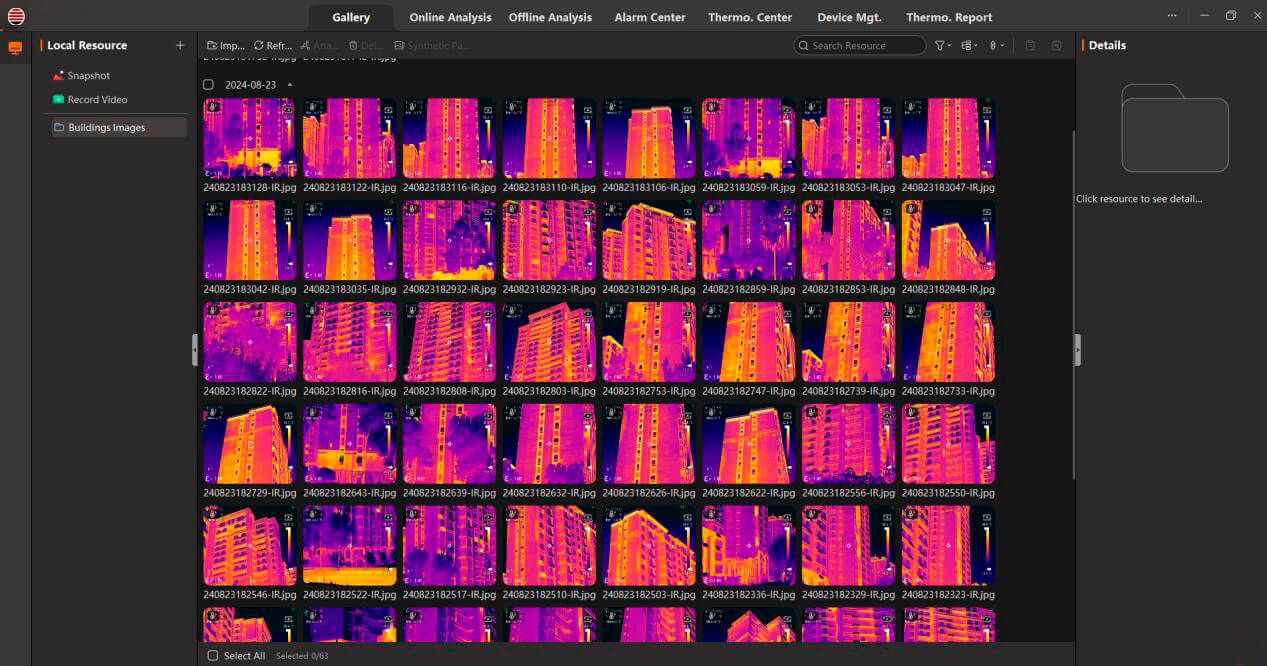This screenshot has width=1267, height=666.
Task: Tick the Select All checkbox
Action: [213, 656]
